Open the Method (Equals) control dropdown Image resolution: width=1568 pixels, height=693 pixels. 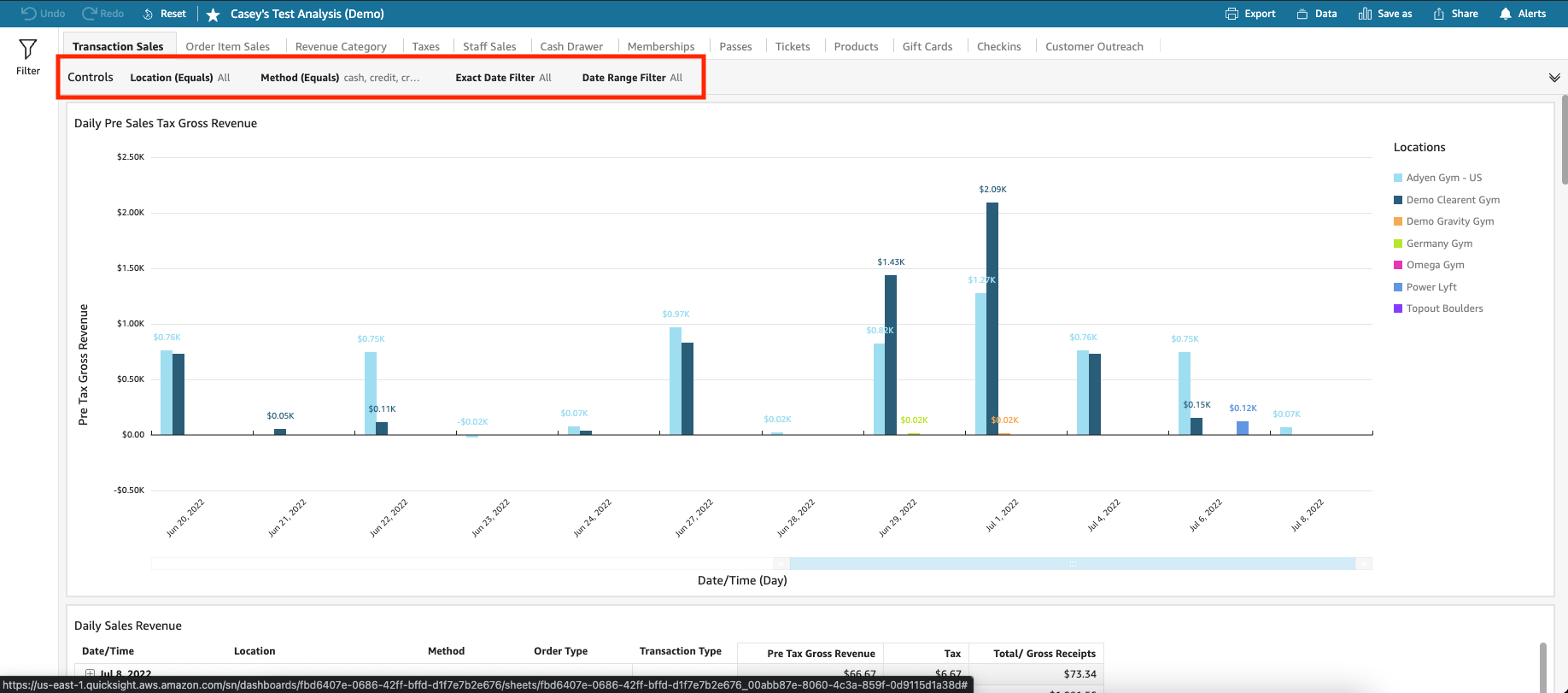pos(340,78)
